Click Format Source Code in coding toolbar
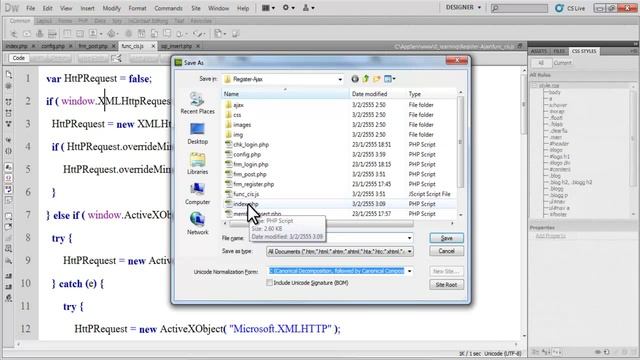This screenshot has width=640, height=360. click(x=9, y=298)
